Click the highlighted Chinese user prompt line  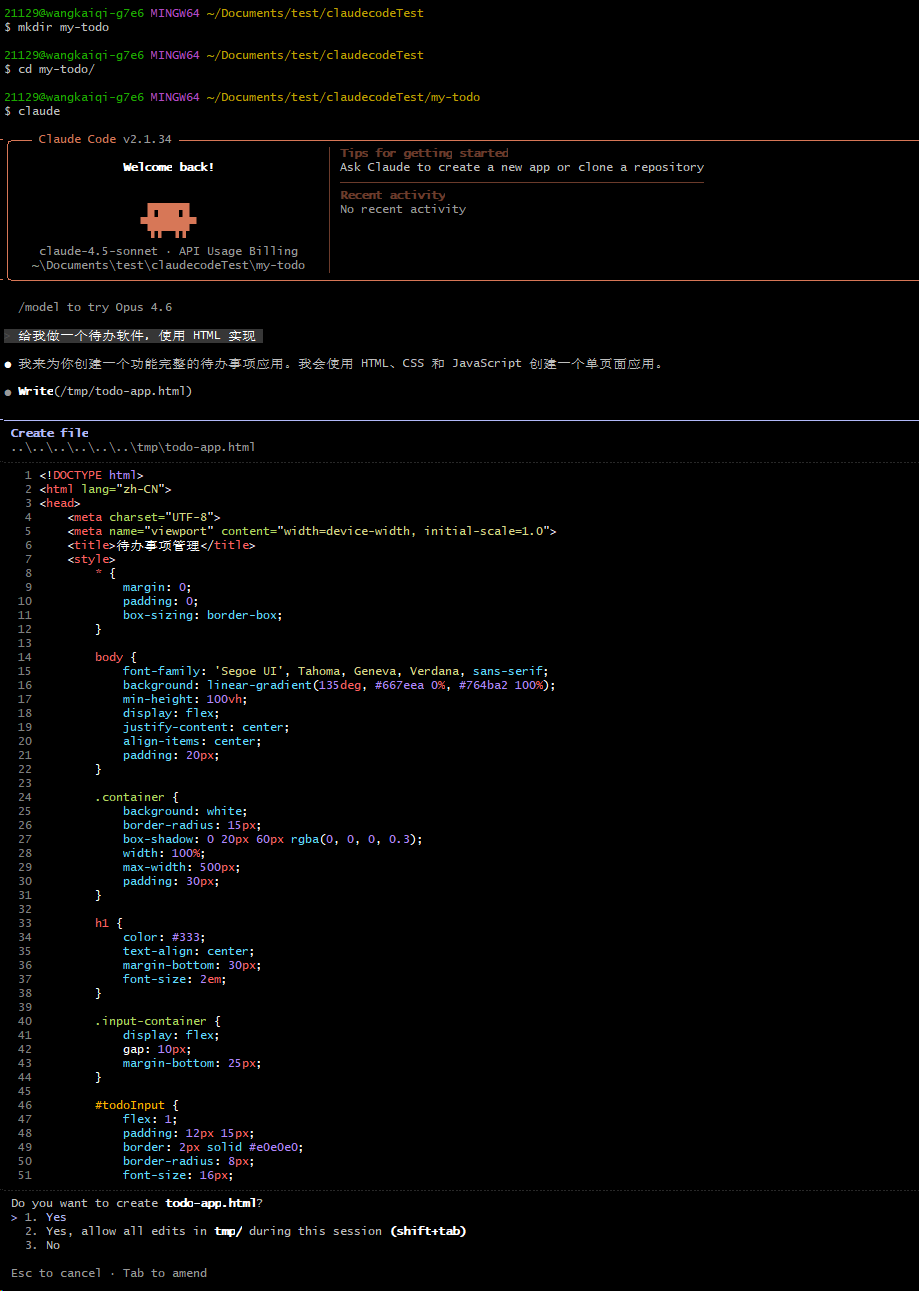[136, 336]
